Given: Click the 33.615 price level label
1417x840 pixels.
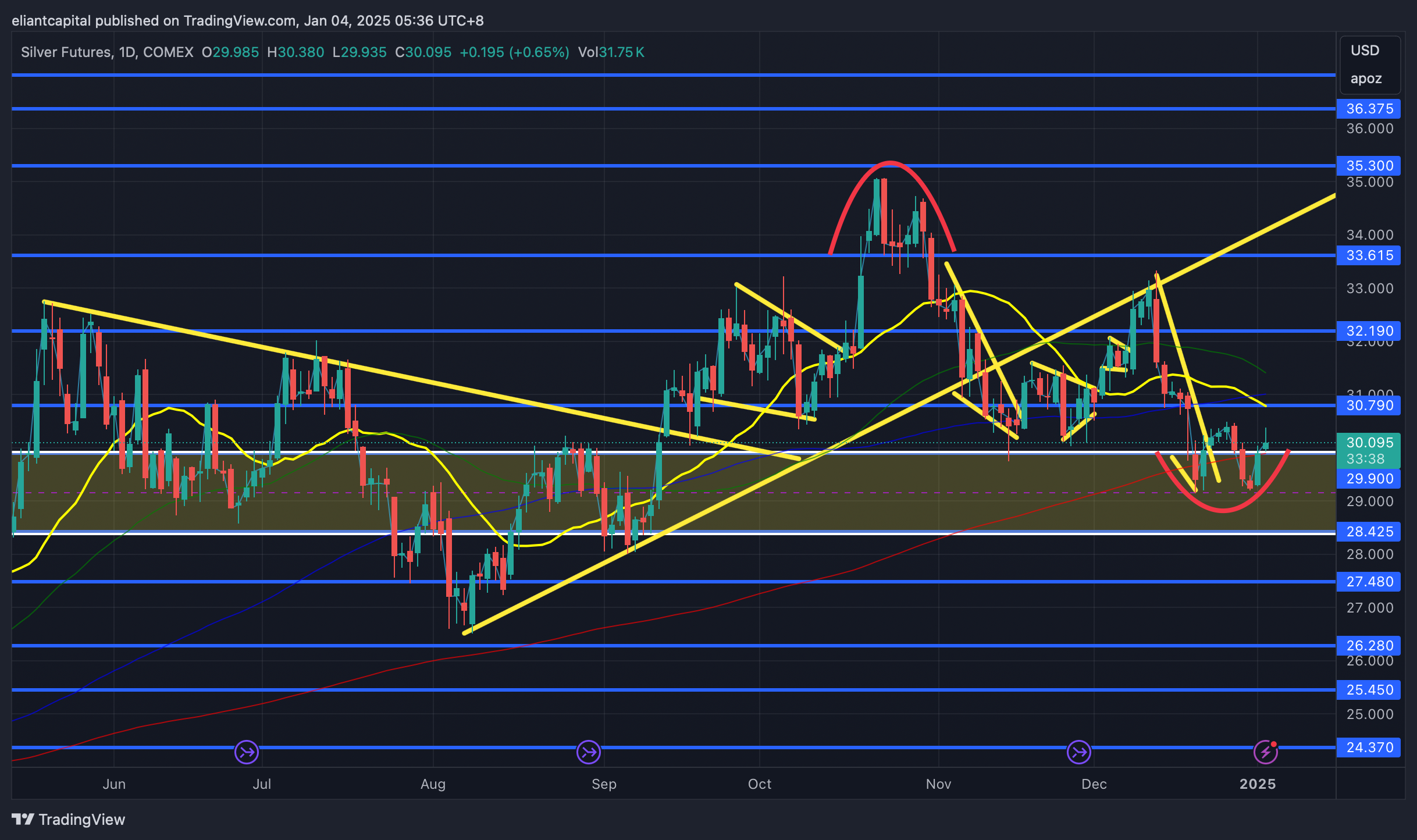Looking at the screenshot, I should coord(1369,255).
